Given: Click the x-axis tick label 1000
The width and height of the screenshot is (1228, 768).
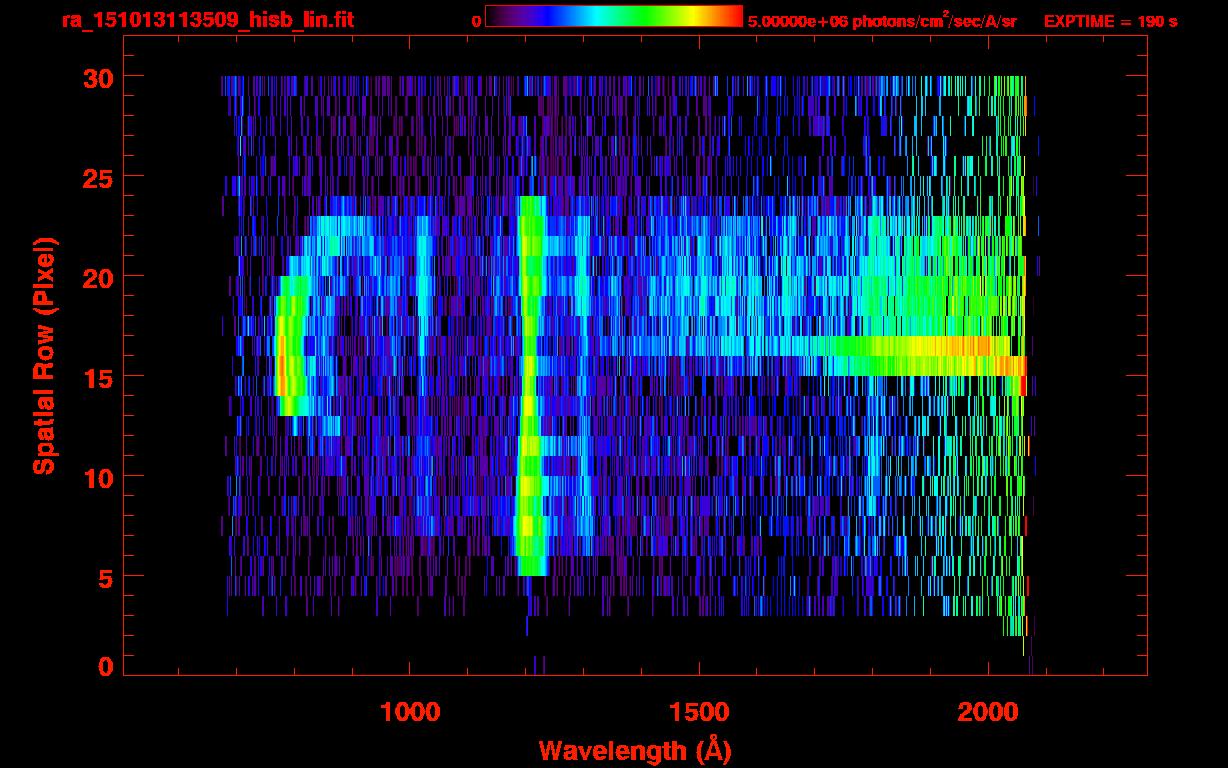Looking at the screenshot, I should tap(410, 712).
